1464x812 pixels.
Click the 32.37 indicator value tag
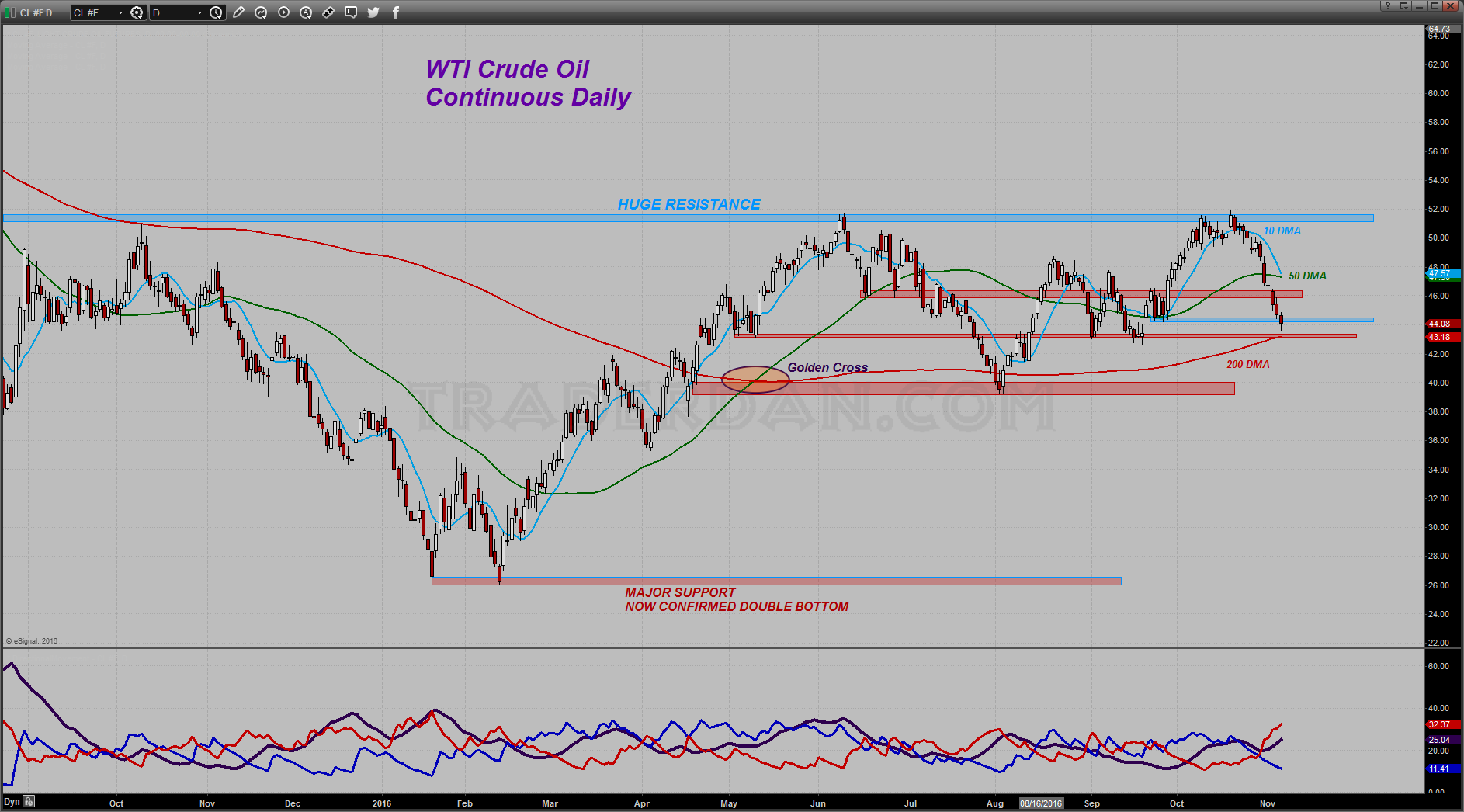pos(1444,724)
